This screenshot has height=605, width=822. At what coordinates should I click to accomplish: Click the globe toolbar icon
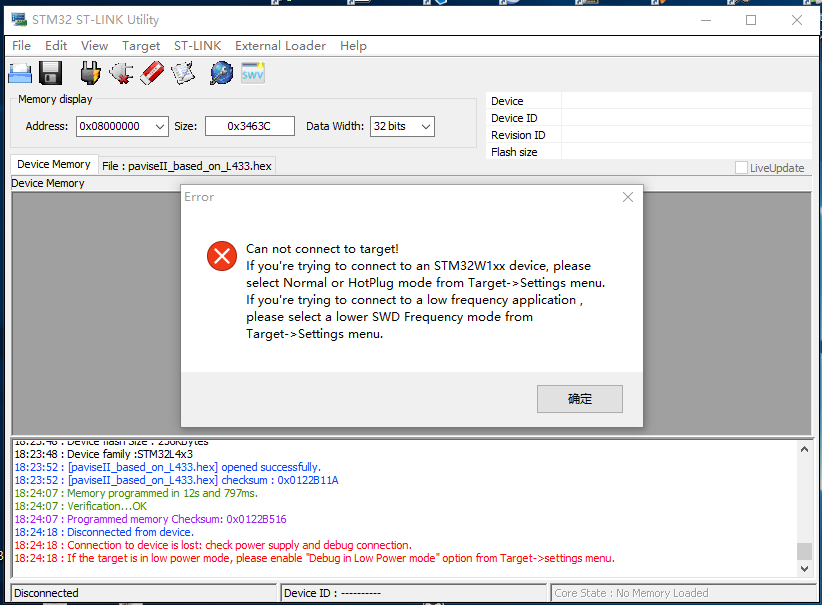(221, 73)
